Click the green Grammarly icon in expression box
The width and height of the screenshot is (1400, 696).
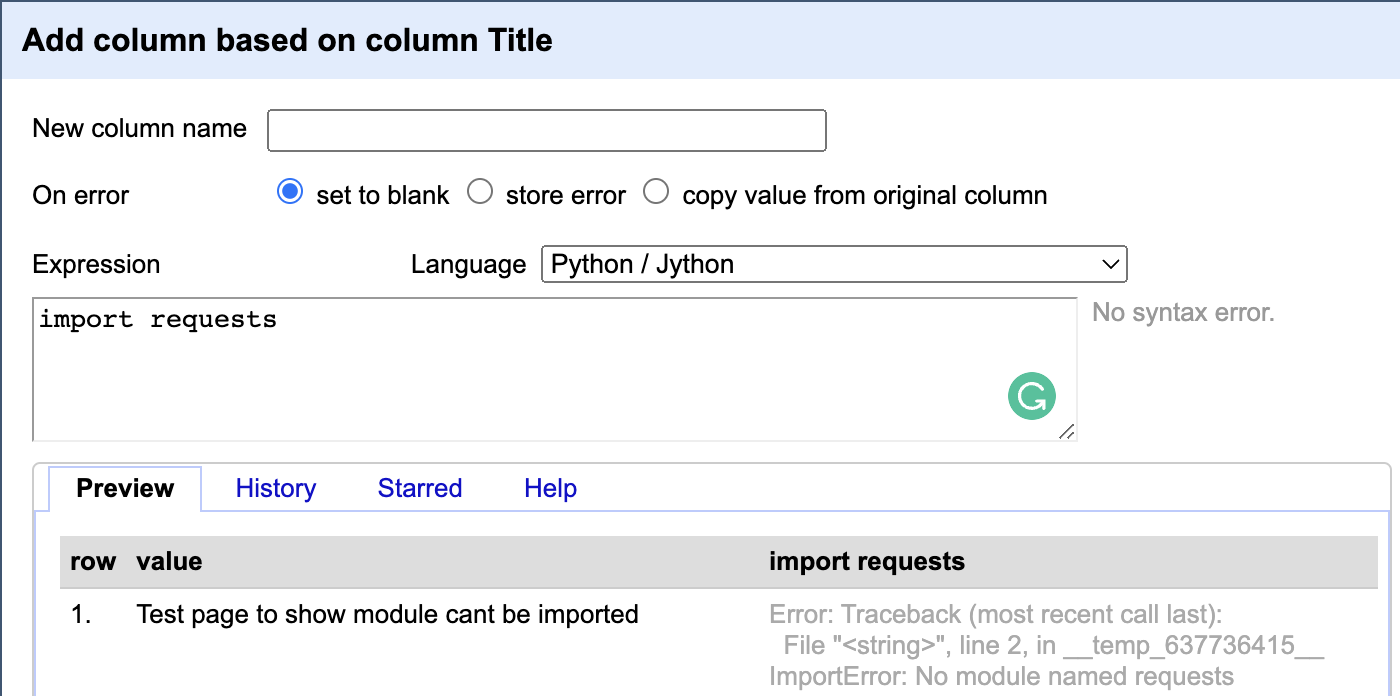[x=1031, y=396]
